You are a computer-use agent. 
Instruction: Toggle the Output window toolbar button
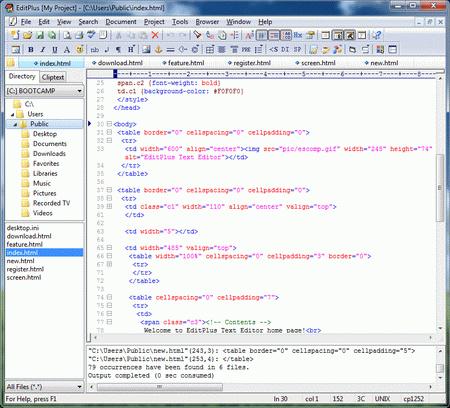point(350,35)
